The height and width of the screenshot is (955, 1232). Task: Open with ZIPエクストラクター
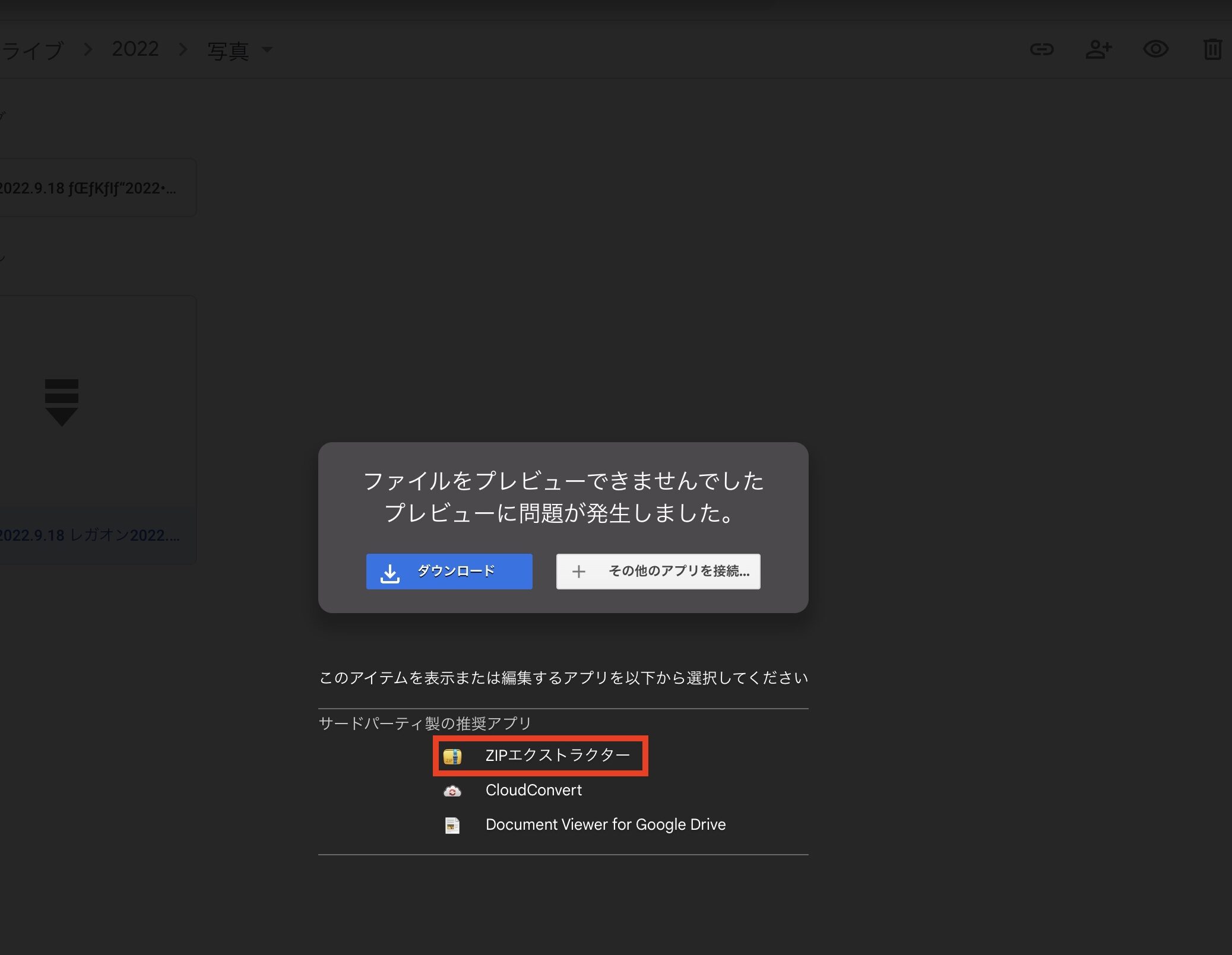pyautogui.click(x=540, y=756)
